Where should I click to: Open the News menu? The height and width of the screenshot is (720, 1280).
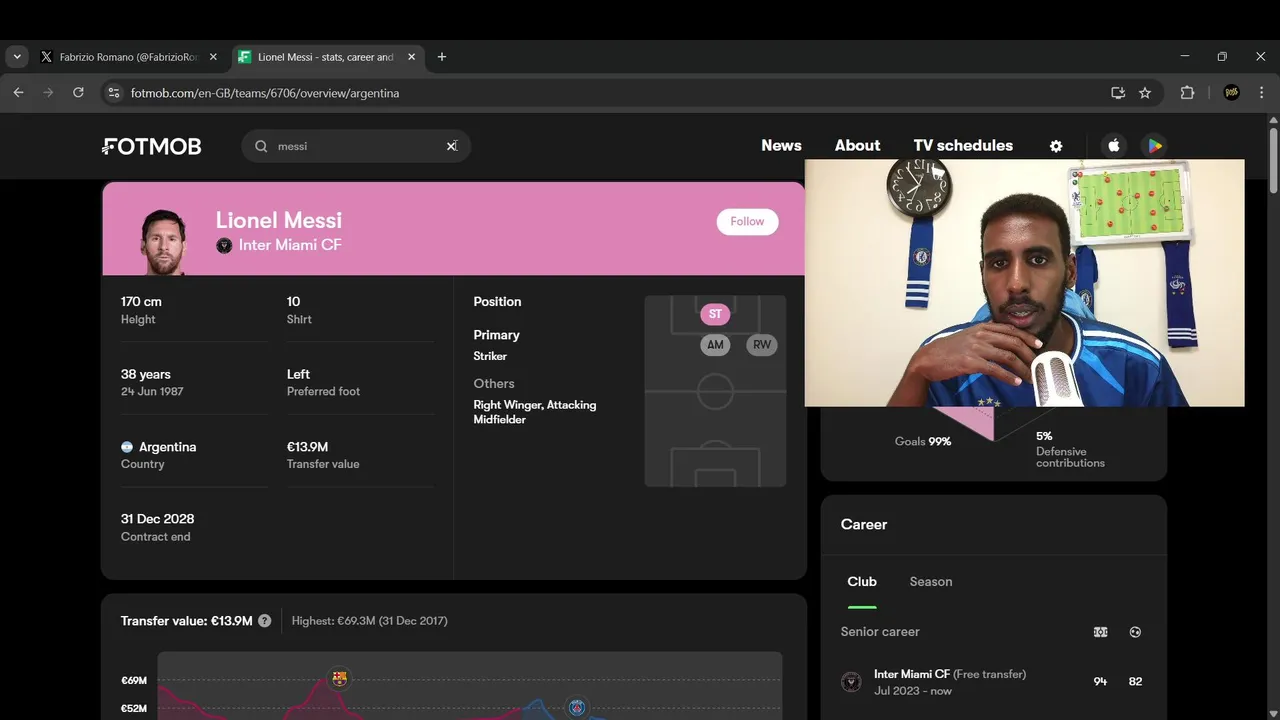[781, 145]
